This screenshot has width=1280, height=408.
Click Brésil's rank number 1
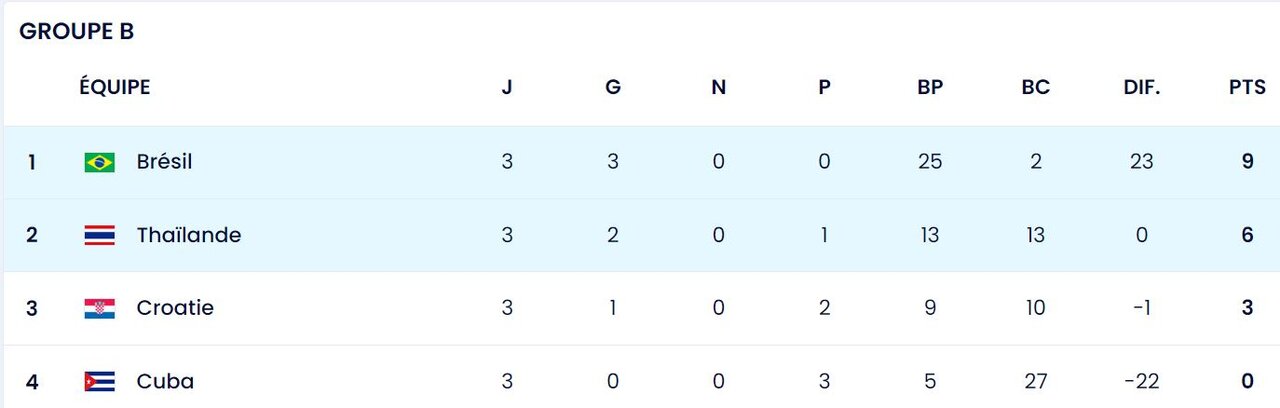(x=32, y=162)
